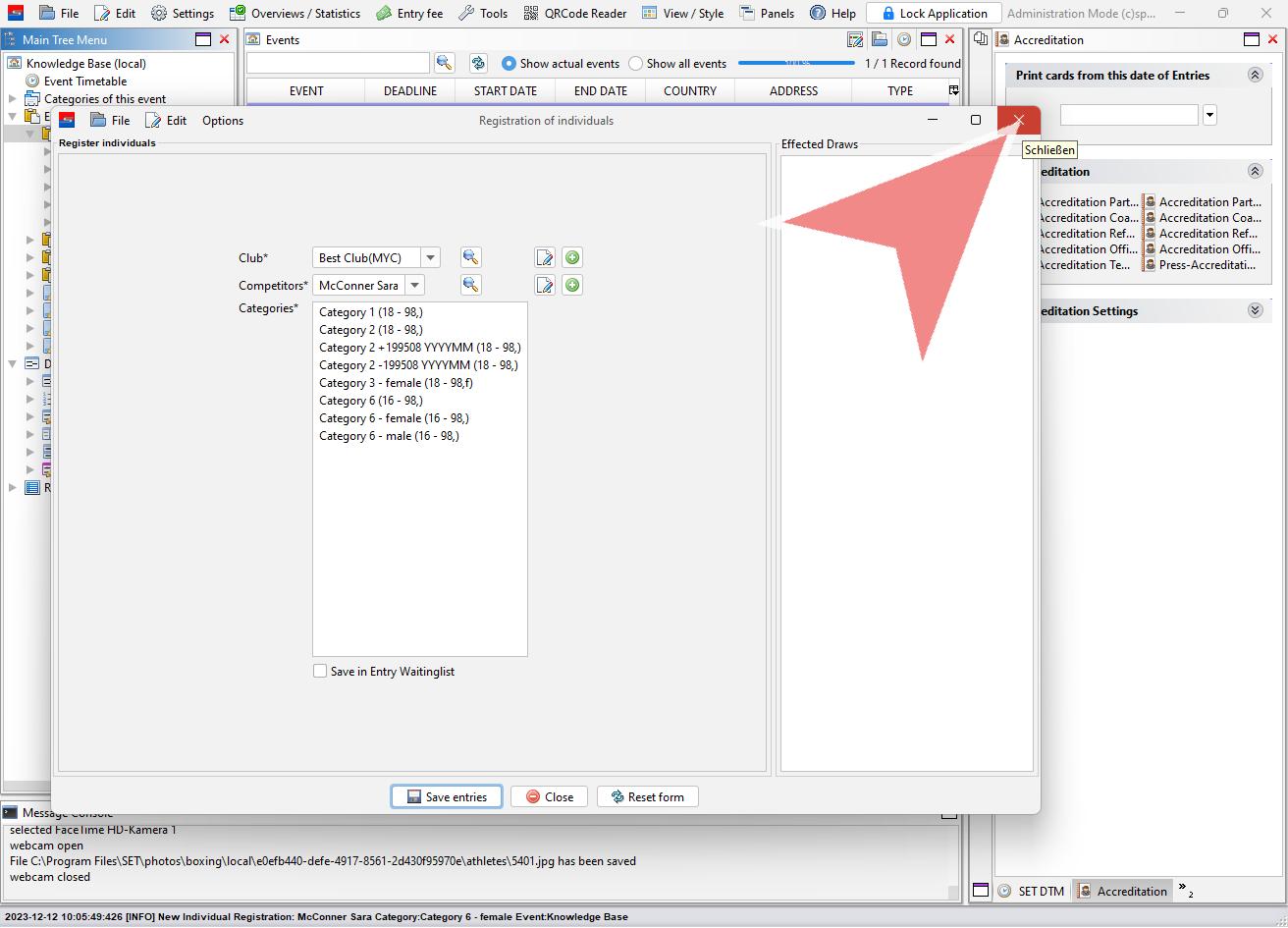Click the Events panel search magnifier icon
The image size is (1288, 928).
coord(445,63)
